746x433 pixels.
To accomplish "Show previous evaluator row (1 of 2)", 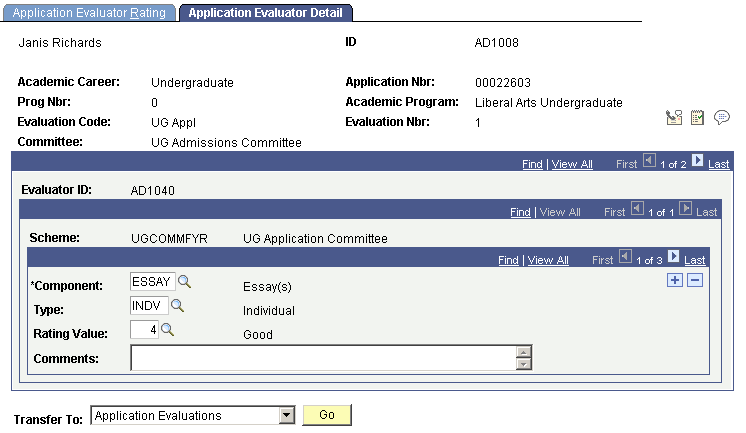I will [x=649, y=161].
